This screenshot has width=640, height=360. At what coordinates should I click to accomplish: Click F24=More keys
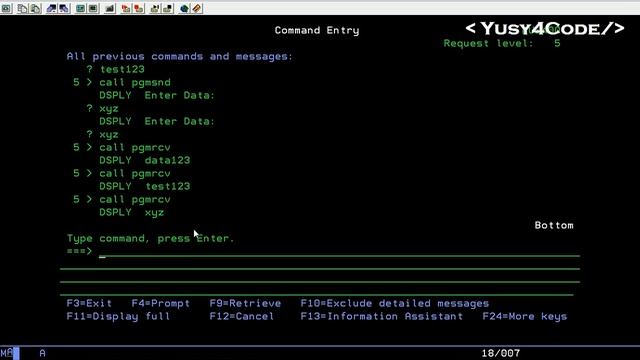[524, 316]
